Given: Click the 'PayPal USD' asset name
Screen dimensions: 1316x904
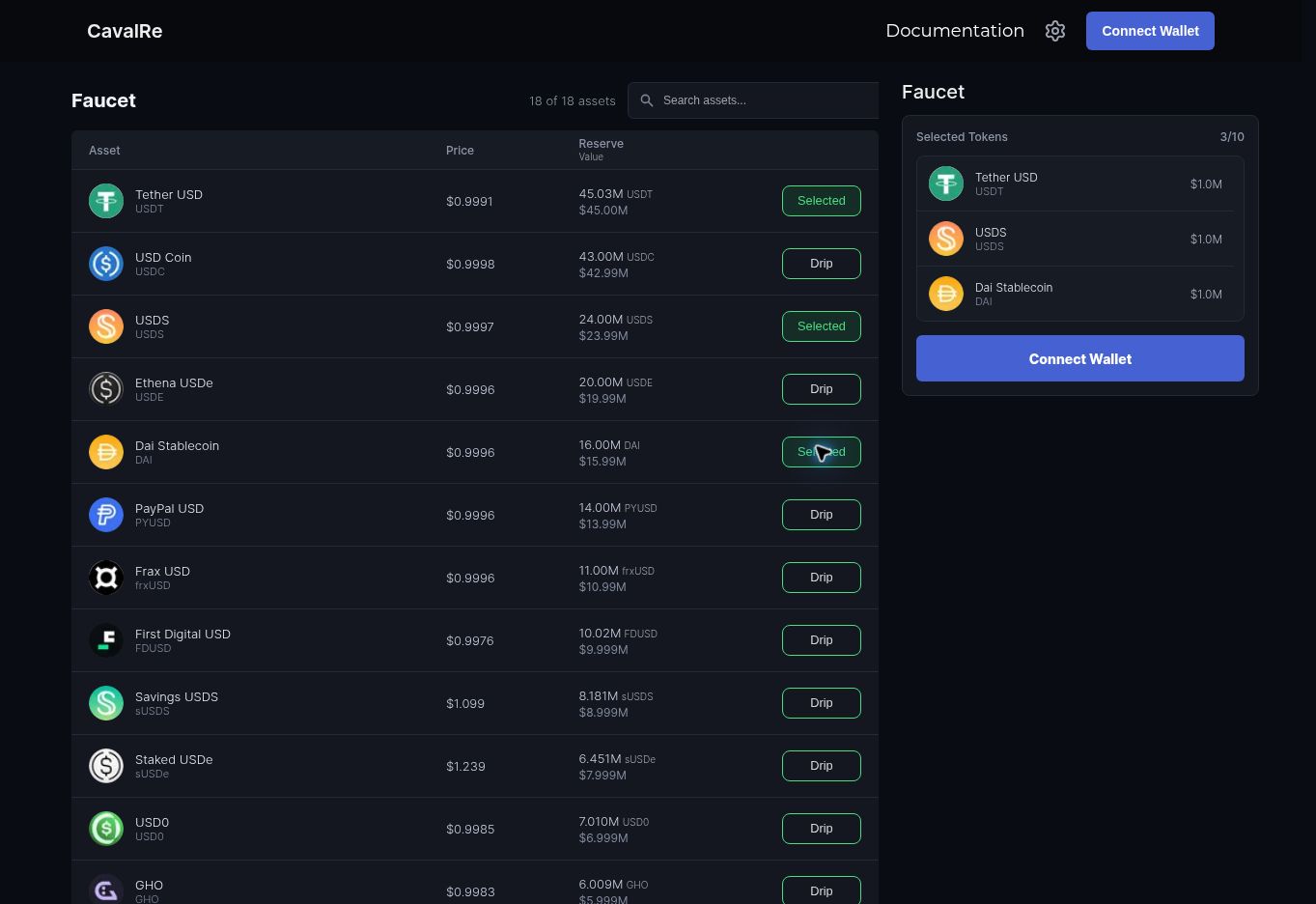Looking at the screenshot, I should (x=169, y=508).
